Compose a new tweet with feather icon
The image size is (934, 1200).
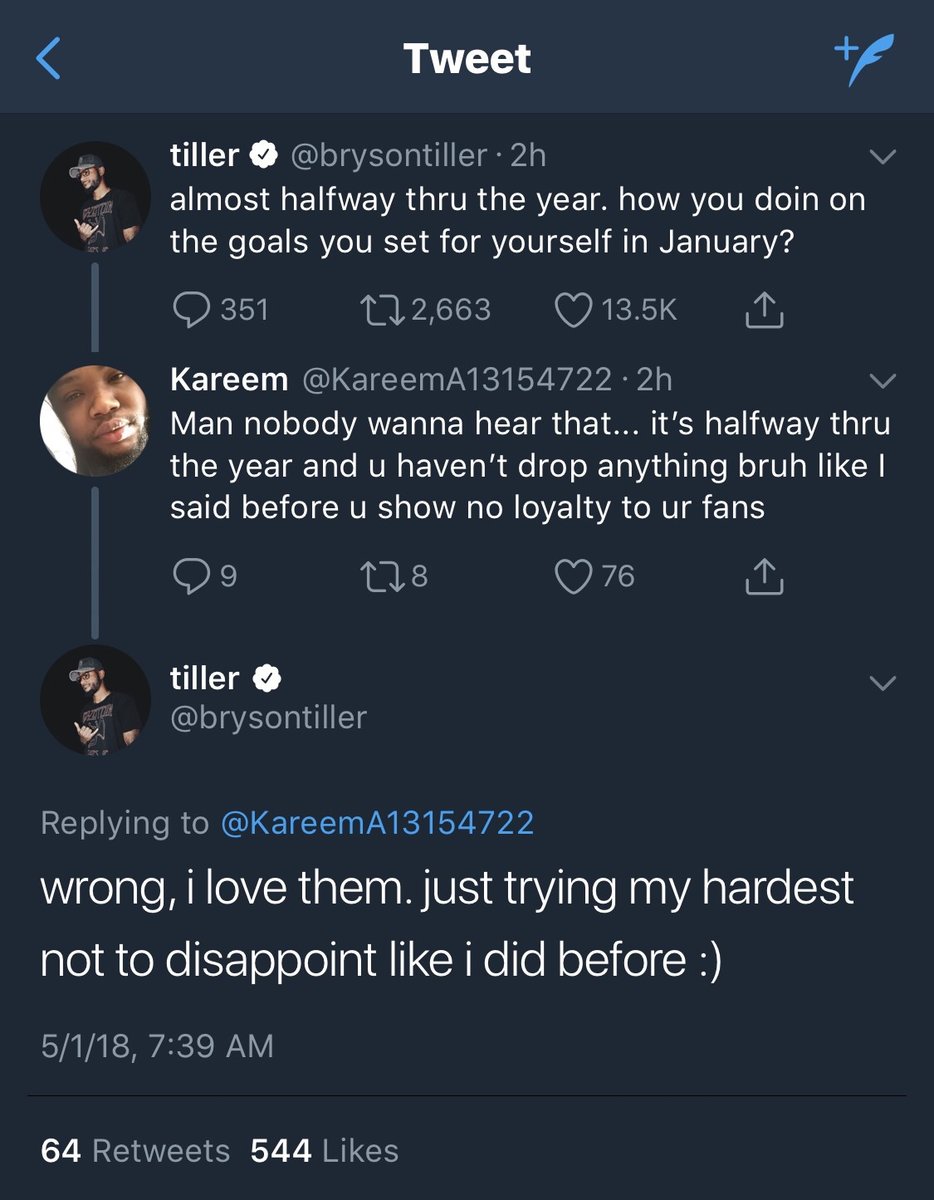click(864, 58)
